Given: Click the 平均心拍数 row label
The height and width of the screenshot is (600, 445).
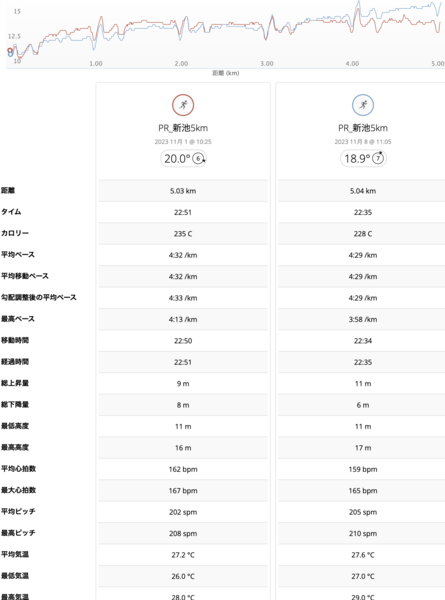Looking at the screenshot, I should click(18, 469).
